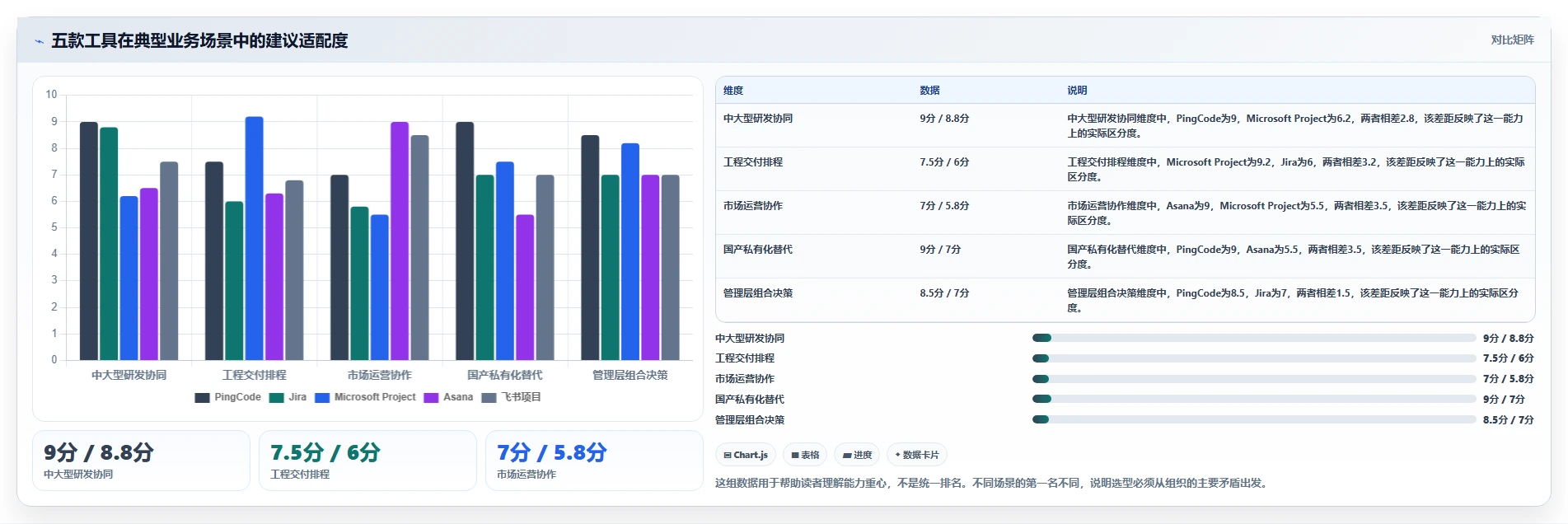The width and height of the screenshot is (1568, 524).
Task: Click the Microsoft Project bar in 工程交付排程
Action: point(255,238)
